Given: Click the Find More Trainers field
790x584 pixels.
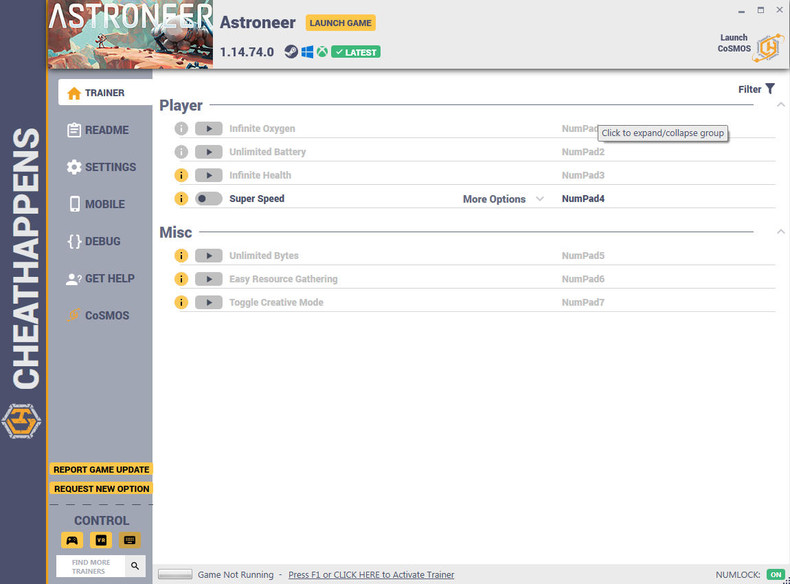Looking at the screenshot, I should pos(91,566).
